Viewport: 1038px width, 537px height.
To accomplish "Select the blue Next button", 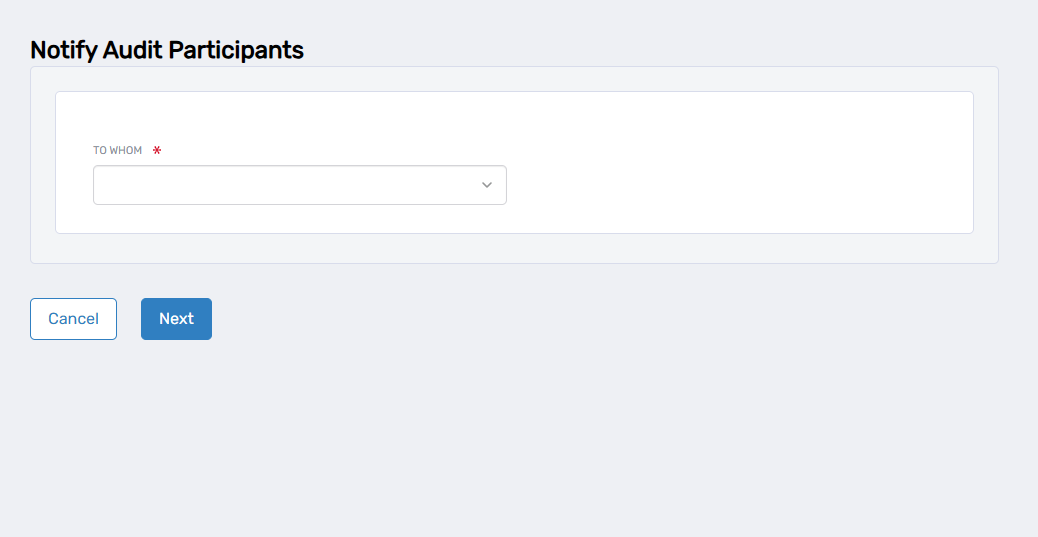I will [176, 319].
